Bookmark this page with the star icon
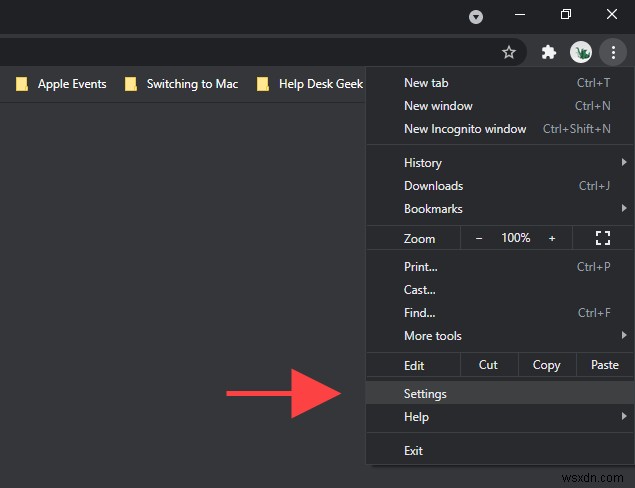635x488 pixels. (509, 52)
